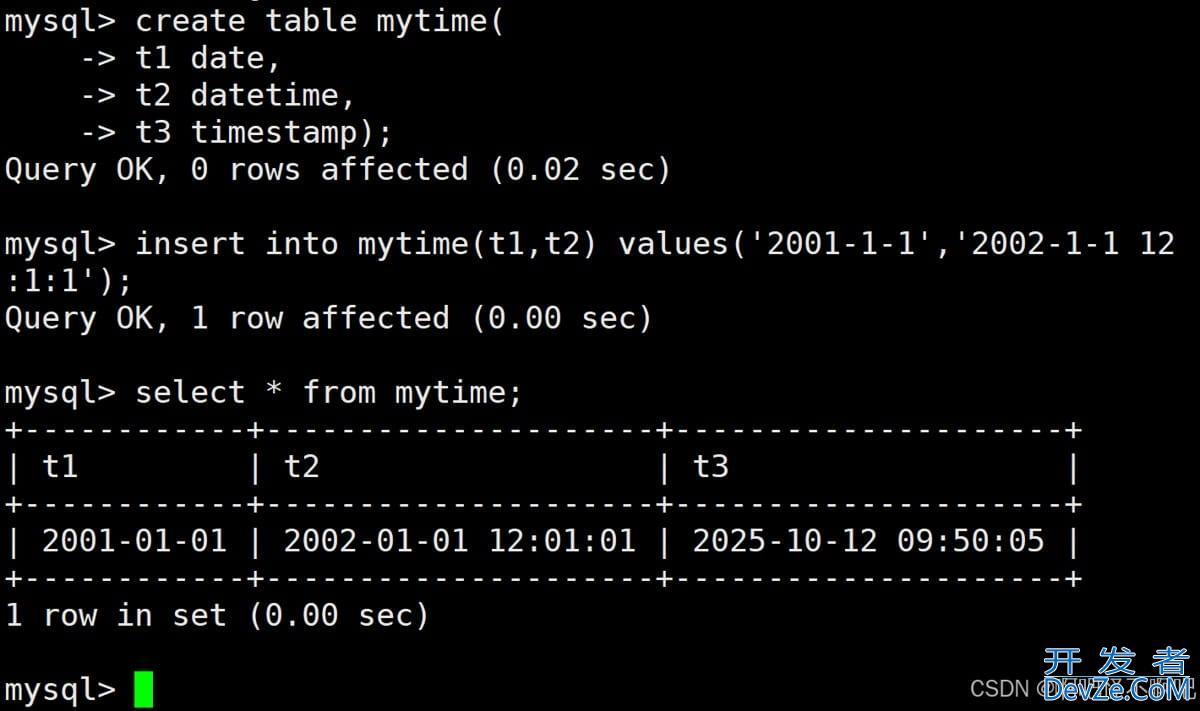Click the date value 2001-01-01
The width and height of the screenshot is (1200, 711).
pyautogui.click(x=134, y=541)
